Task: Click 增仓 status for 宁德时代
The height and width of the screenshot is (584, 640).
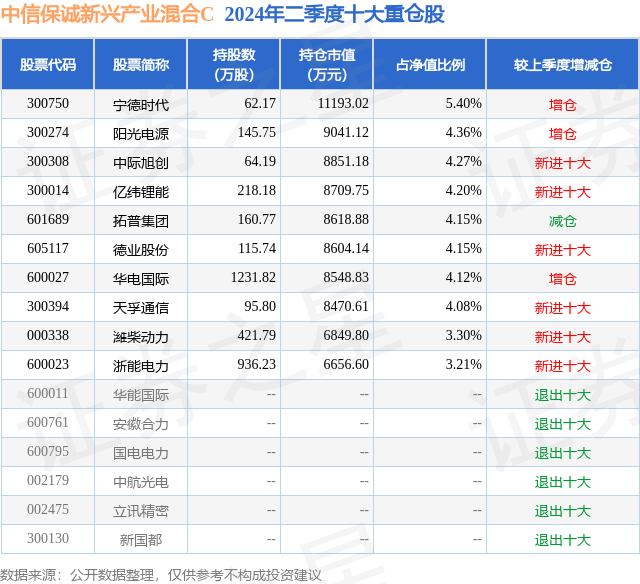Action: [563, 105]
